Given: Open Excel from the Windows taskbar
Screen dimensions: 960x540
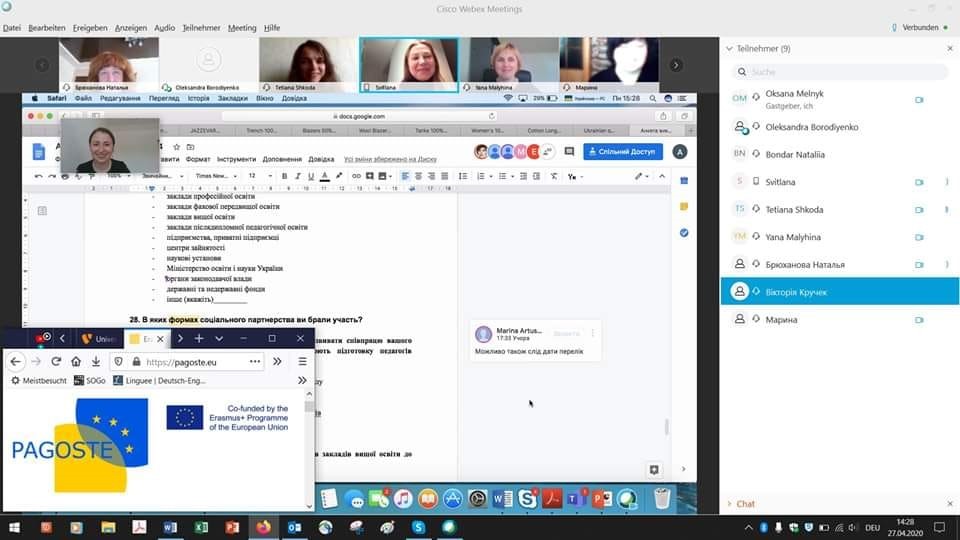Looking at the screenshot, I should coord(201,527).
